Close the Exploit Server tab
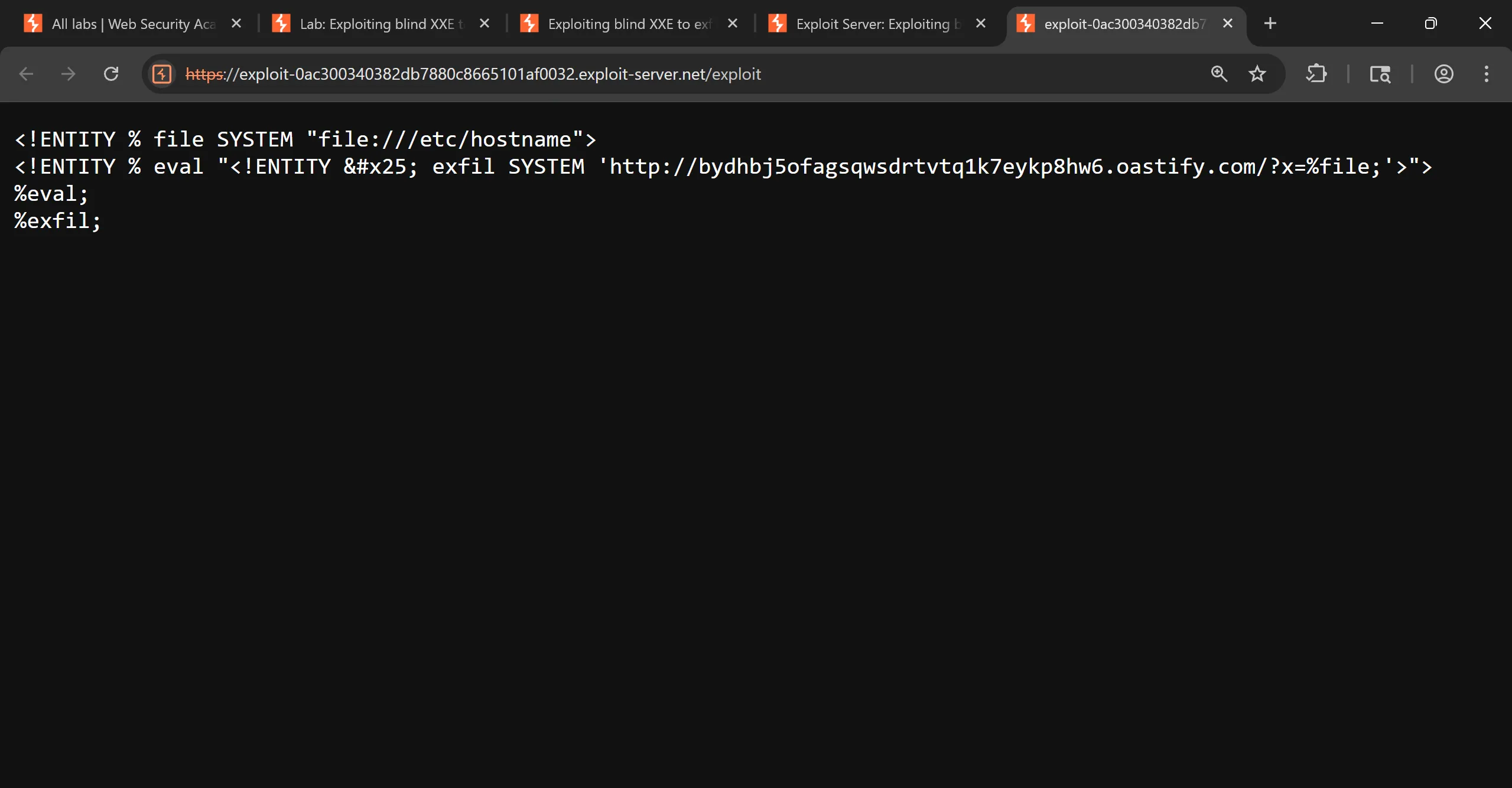The height and width of the screenshot is (788, 1512). (981, 24)
